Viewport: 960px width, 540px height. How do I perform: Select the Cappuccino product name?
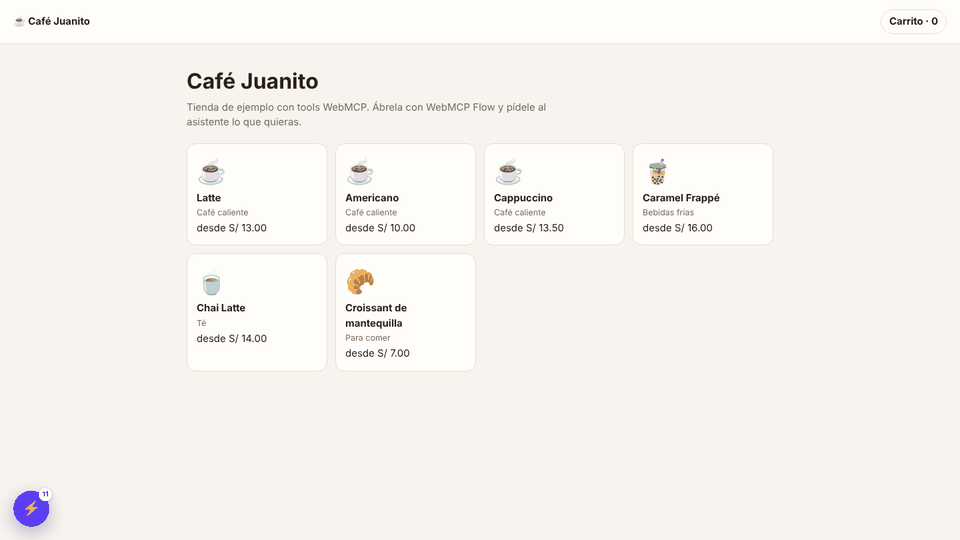[x=523, y=198]
